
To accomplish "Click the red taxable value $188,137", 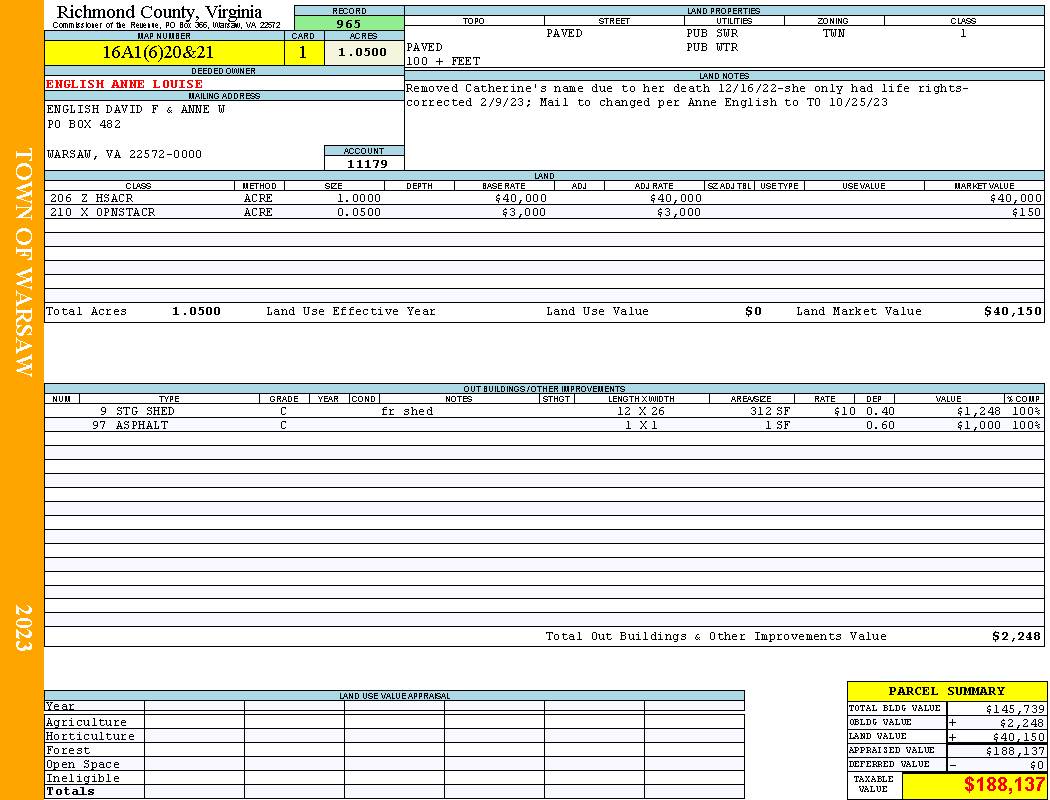I will click(x=1003, y=785).
